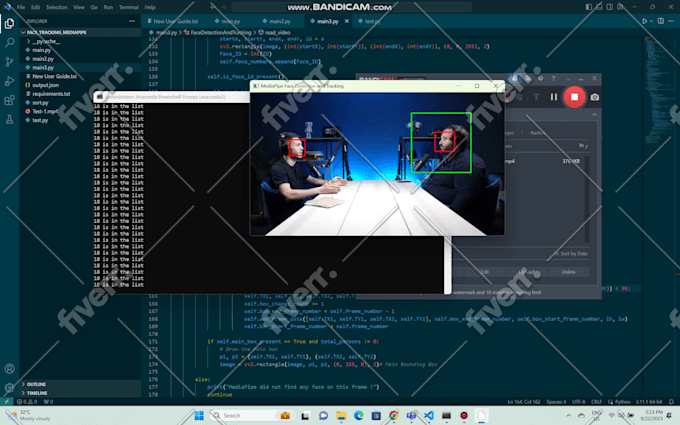
Task: Click the Upload button in Bandicam
Action: point(527,272)
